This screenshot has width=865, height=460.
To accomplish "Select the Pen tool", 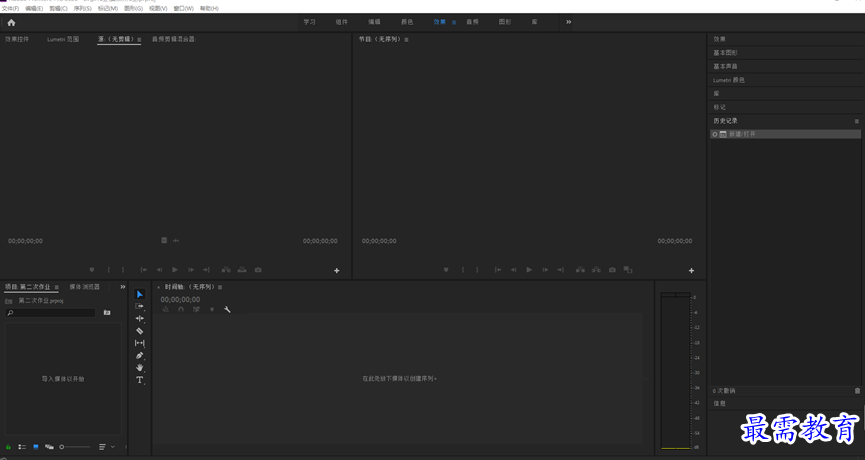I will click(140, 356).
